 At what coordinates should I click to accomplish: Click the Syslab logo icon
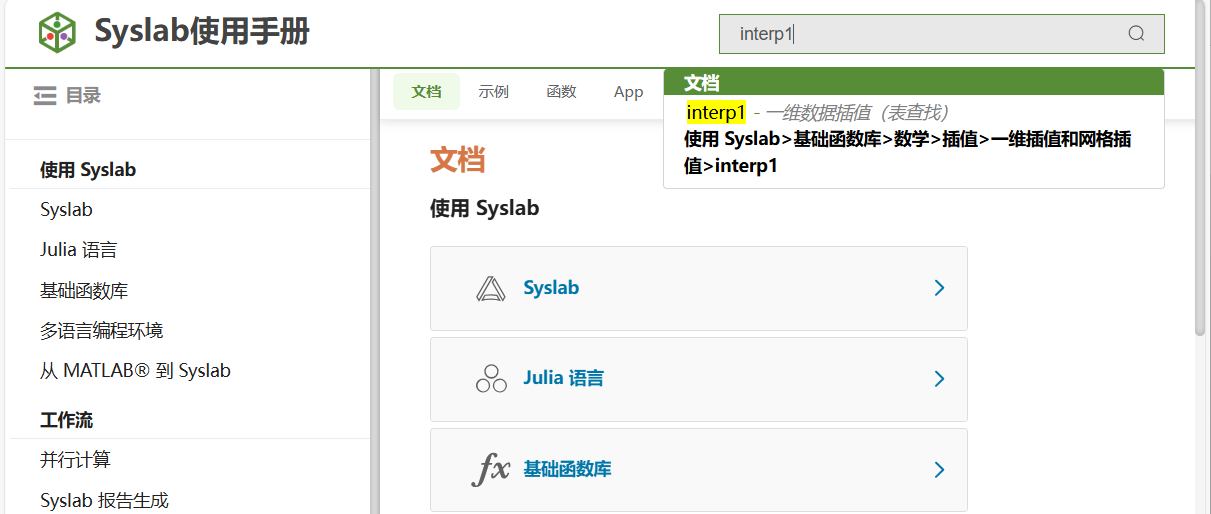(x=57, y=32)
